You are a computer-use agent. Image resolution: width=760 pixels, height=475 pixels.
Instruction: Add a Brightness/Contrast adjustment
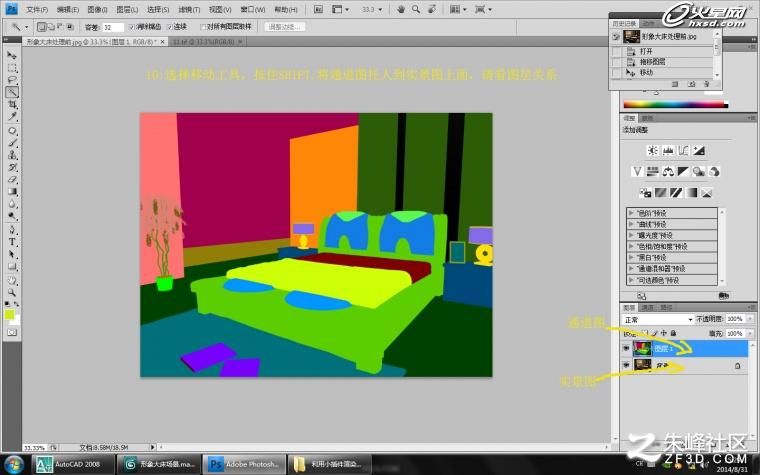click(652, 150)
